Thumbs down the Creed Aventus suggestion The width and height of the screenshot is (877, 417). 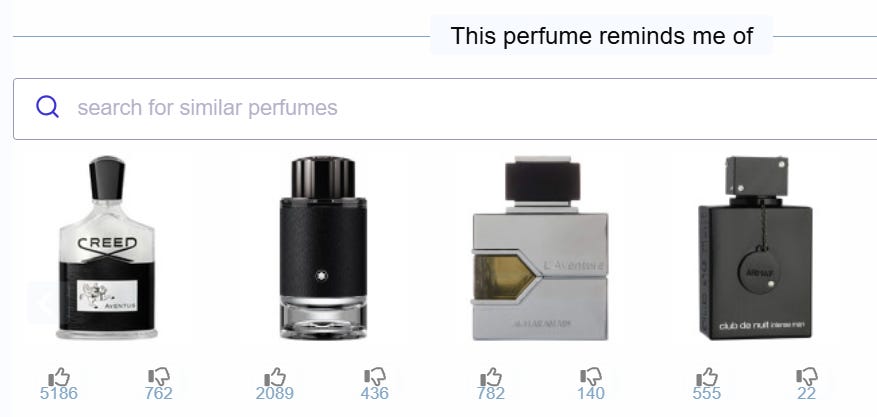tap(159, 377)
